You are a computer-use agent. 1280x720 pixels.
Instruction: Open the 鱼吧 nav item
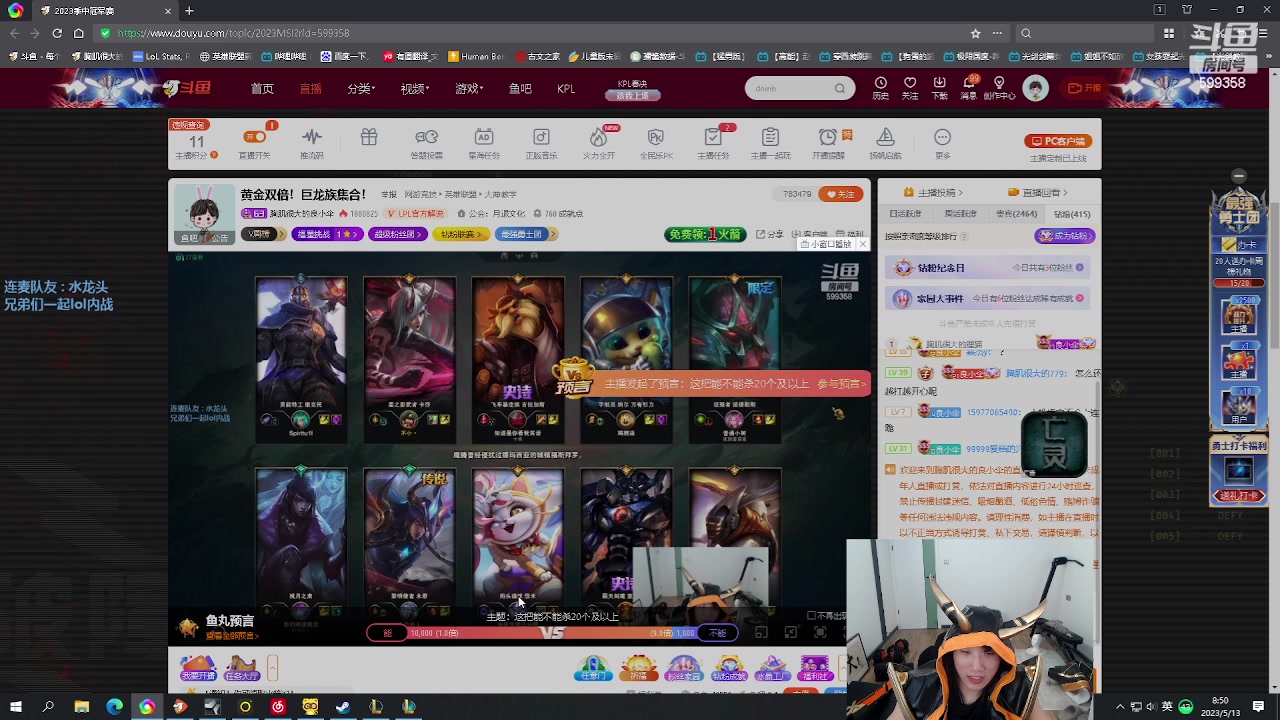pyautogui.click(x=520, y=89)
